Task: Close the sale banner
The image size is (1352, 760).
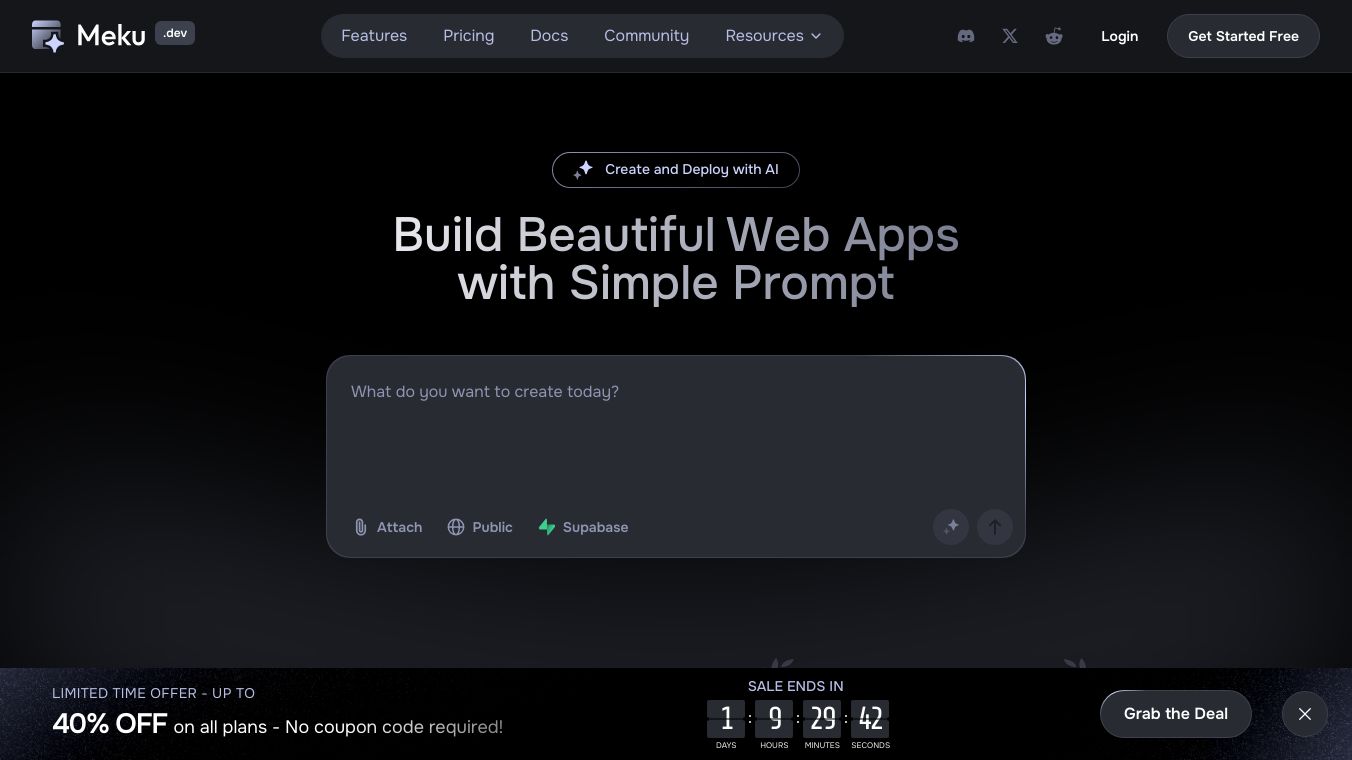Action: (x=1305, y=714)
